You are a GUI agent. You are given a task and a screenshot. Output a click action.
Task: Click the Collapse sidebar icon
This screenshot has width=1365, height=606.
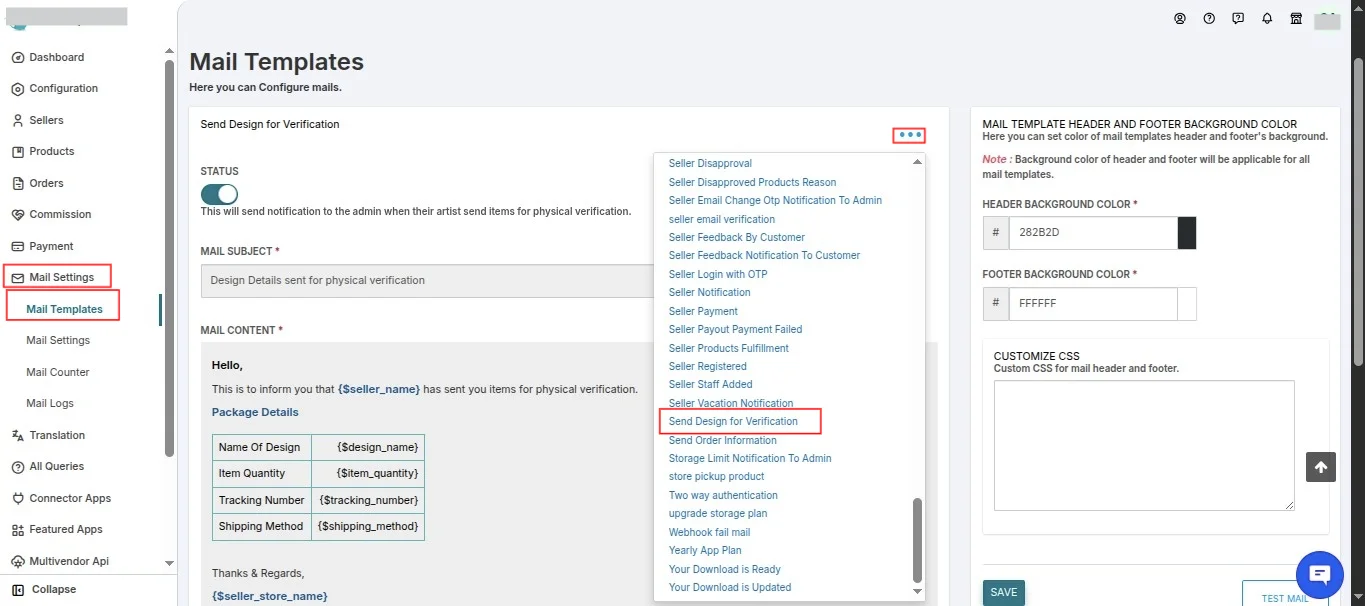coord(17,589)
